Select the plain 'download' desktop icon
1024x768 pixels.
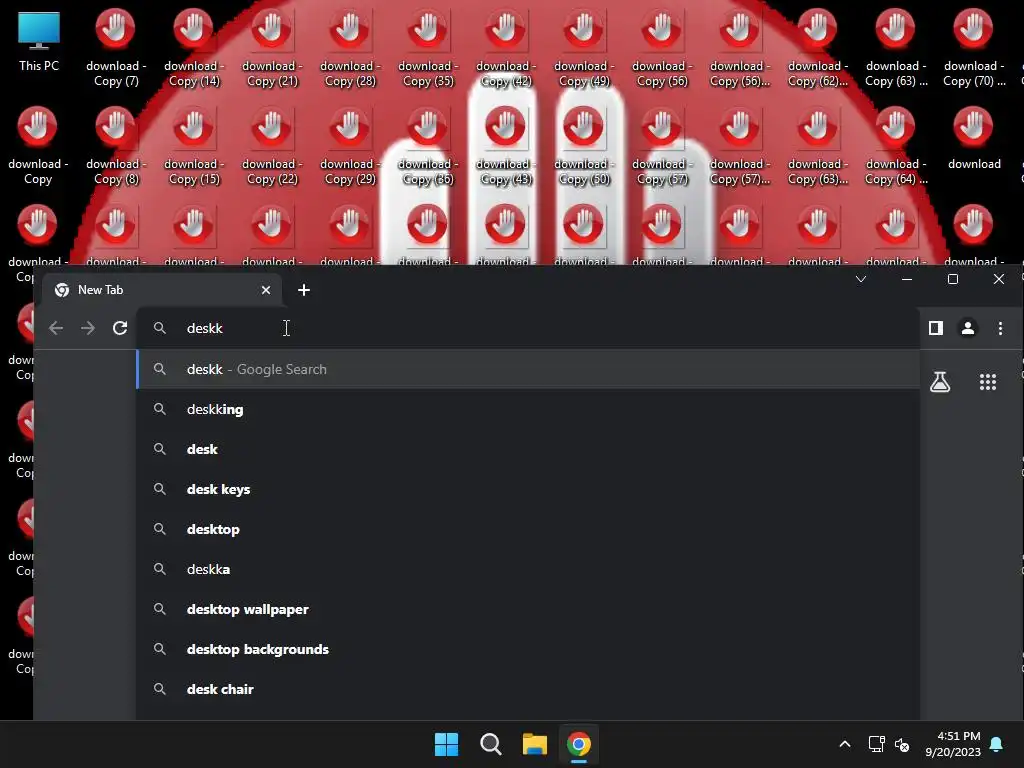[x=974, y=138]
